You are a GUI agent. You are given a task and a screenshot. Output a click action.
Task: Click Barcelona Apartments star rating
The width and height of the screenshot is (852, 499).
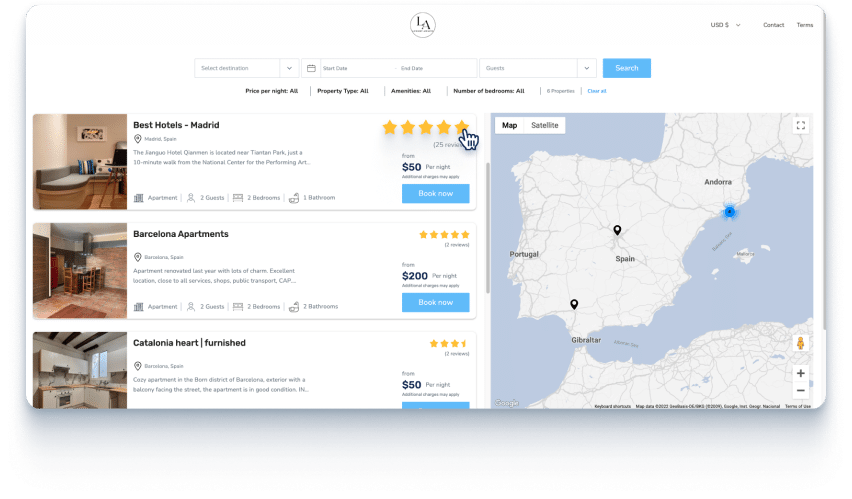[x=444, y=235]
